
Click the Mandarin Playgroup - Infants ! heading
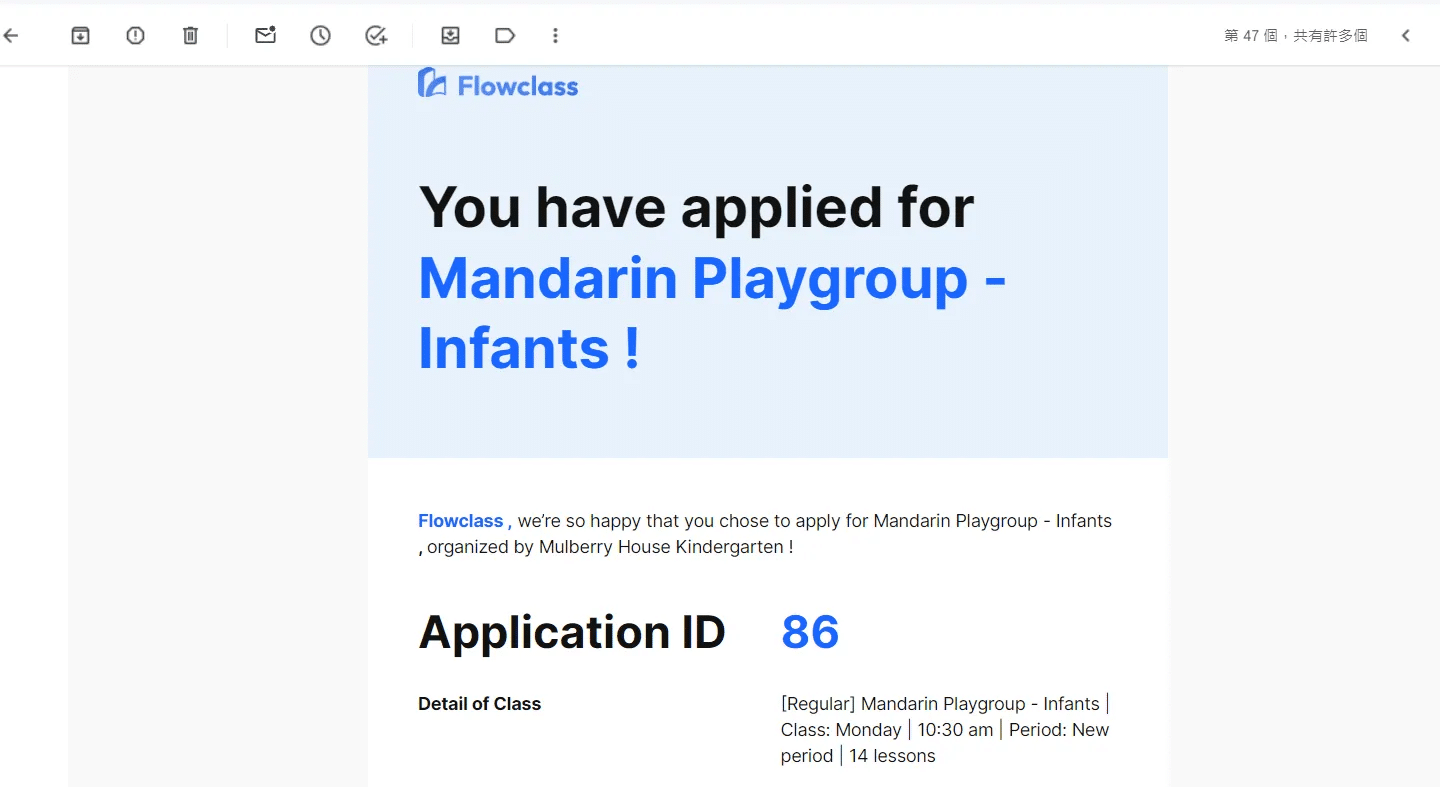[x=712, y=312]
